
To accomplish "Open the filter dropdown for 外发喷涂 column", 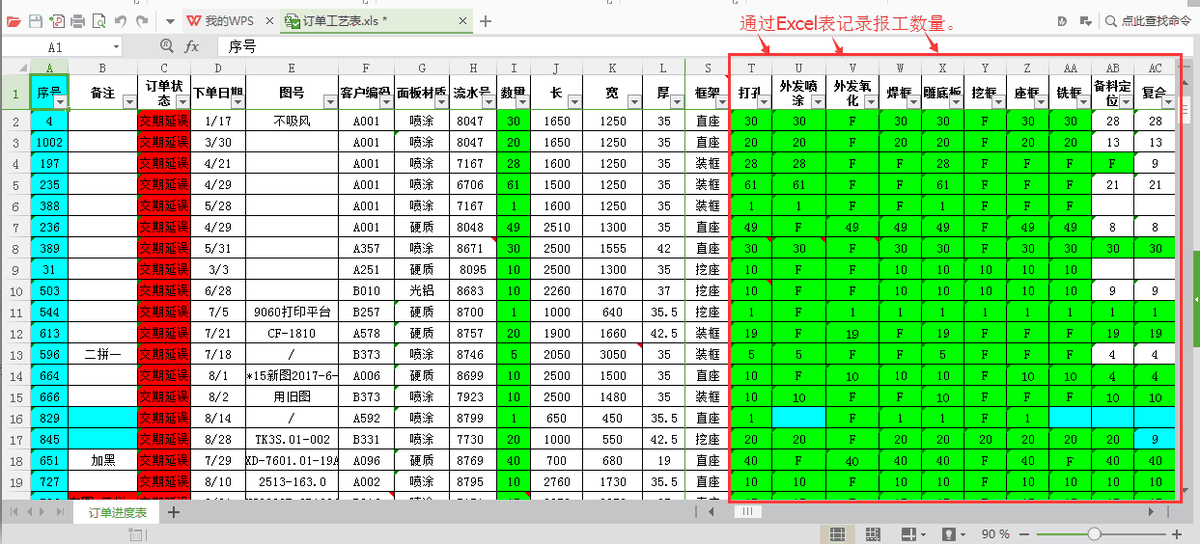I will tap(820, 102).
